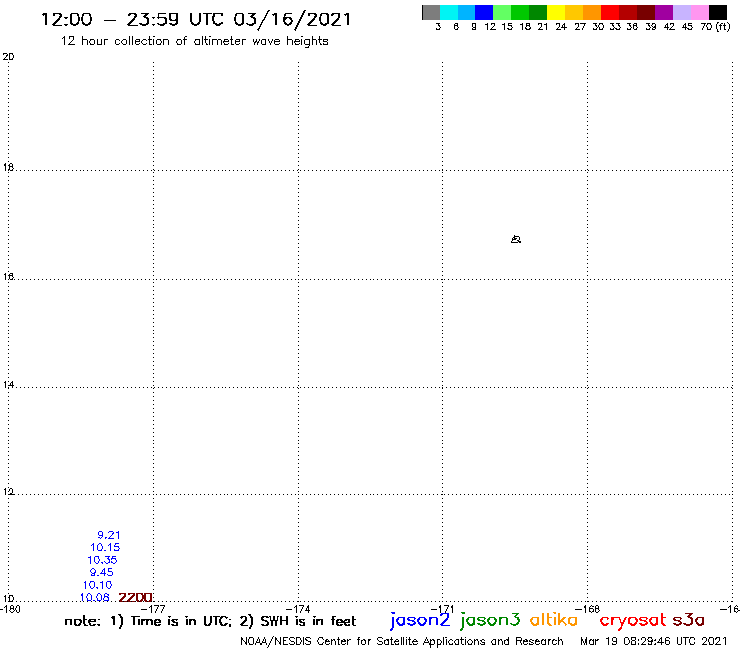Click the dark red time marker 2200

pyautogui.click(x=135, y=598)
